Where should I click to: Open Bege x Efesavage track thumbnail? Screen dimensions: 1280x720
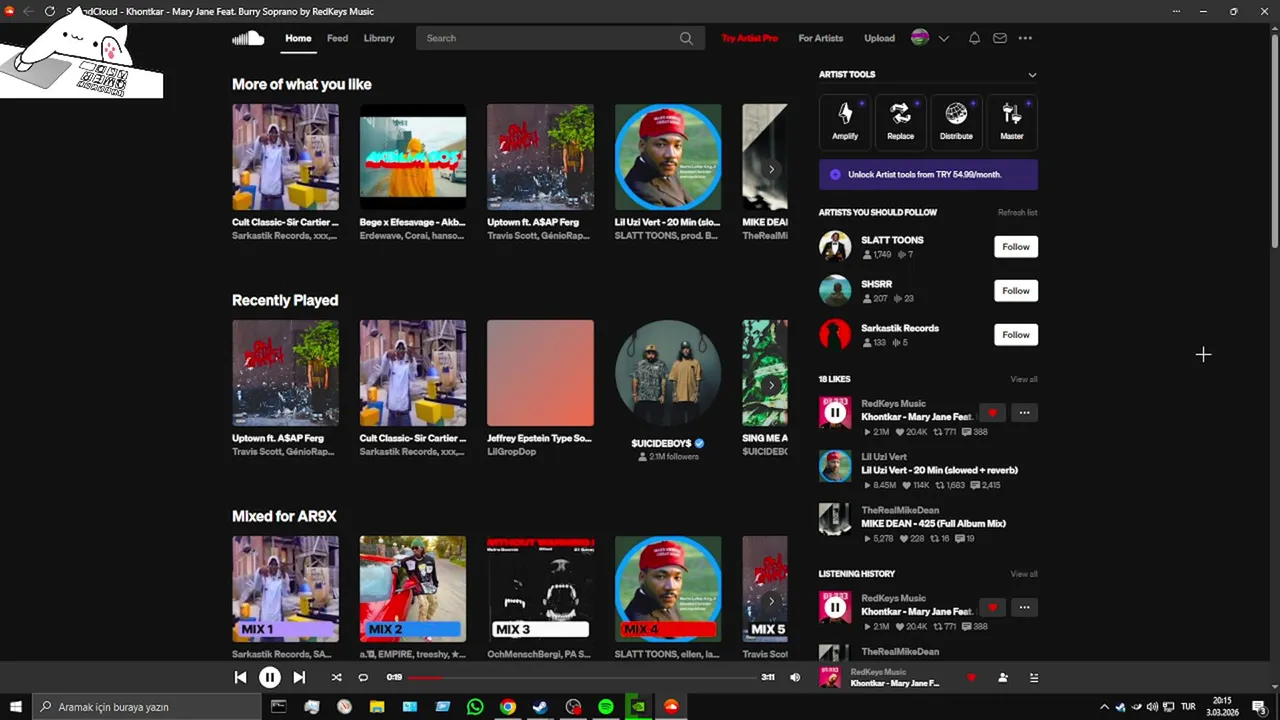point(413,157)
